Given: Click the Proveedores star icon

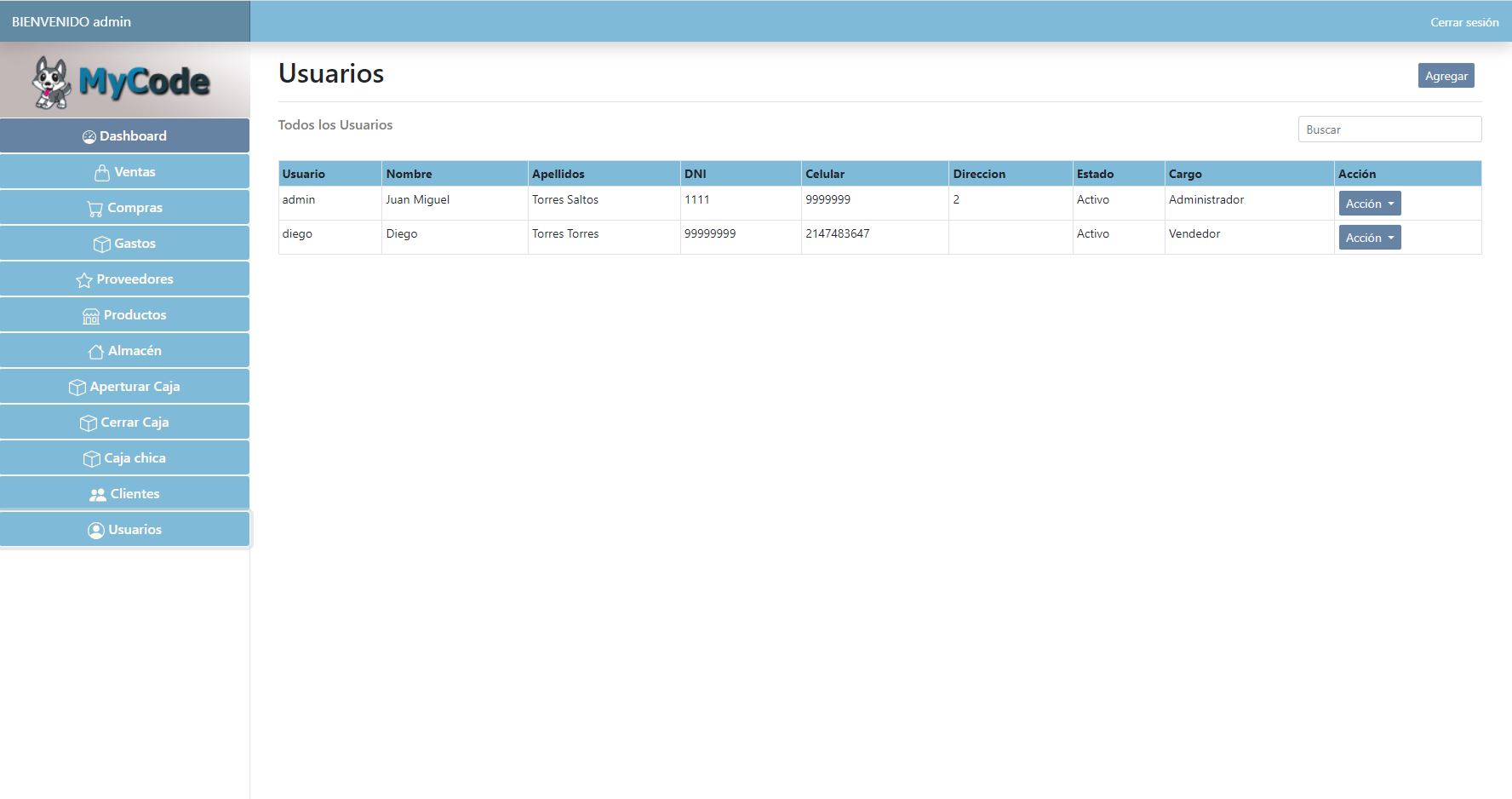Looking at the screenshot, I should [83, 280].
